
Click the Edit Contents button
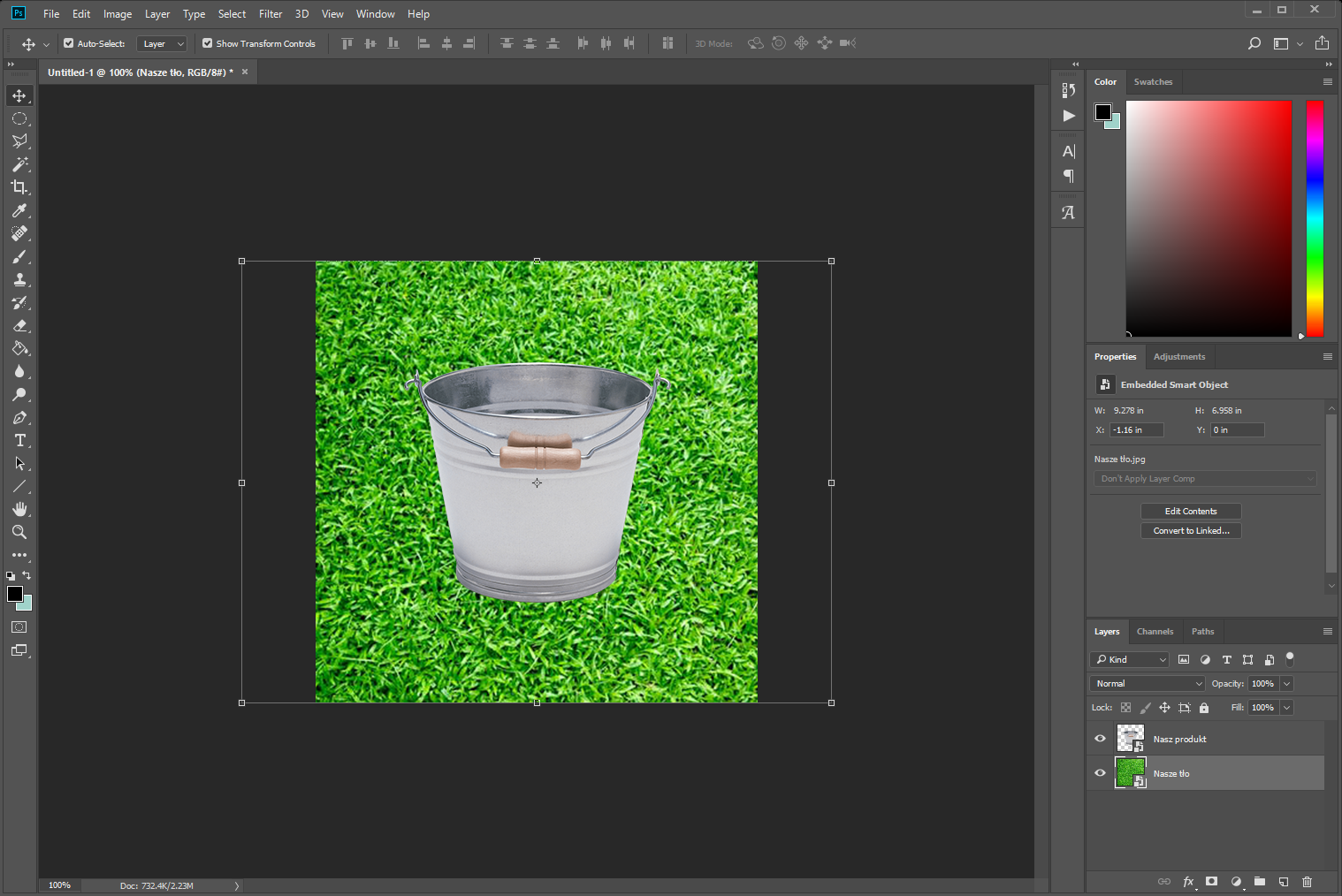click(x=1191, y=512)
